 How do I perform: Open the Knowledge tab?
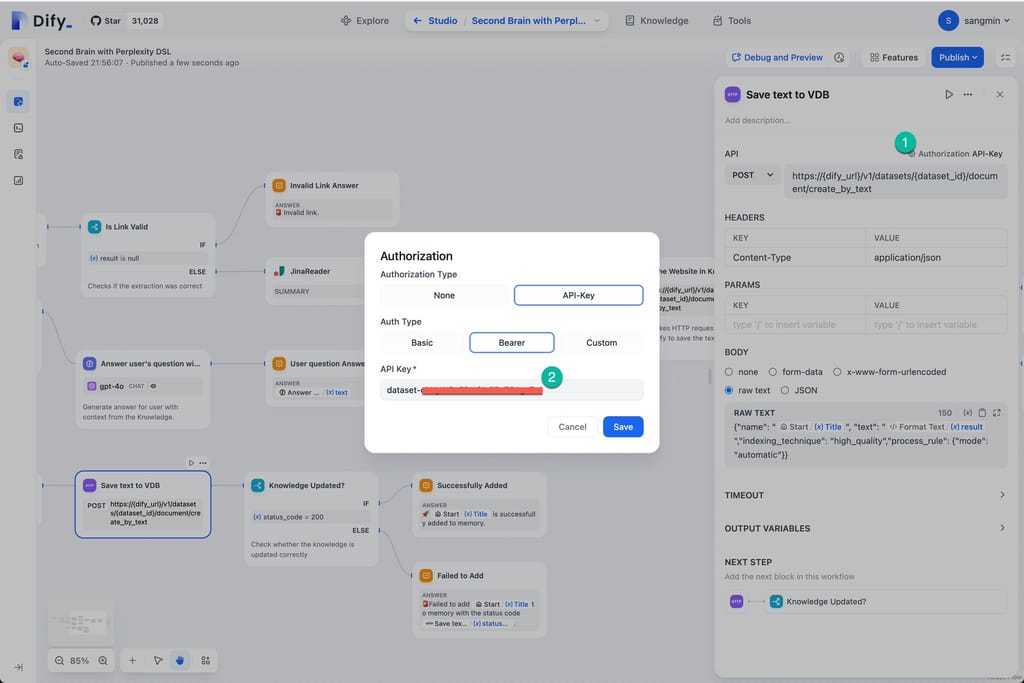pos(657,21)
